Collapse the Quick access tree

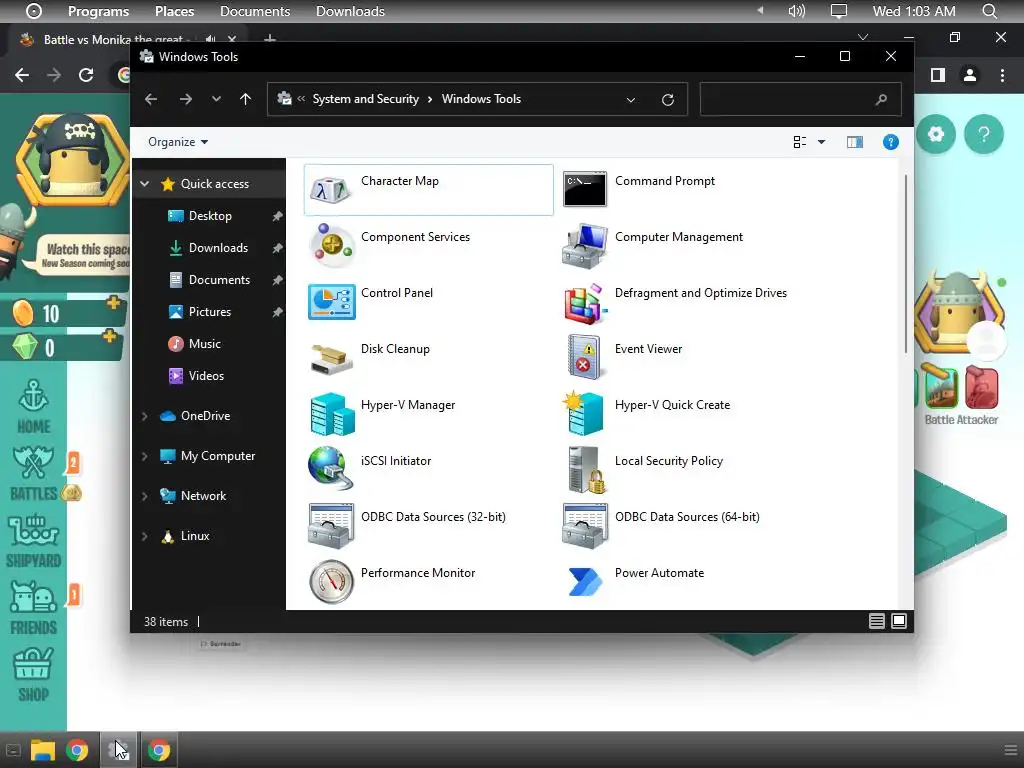tap(145, 184)
